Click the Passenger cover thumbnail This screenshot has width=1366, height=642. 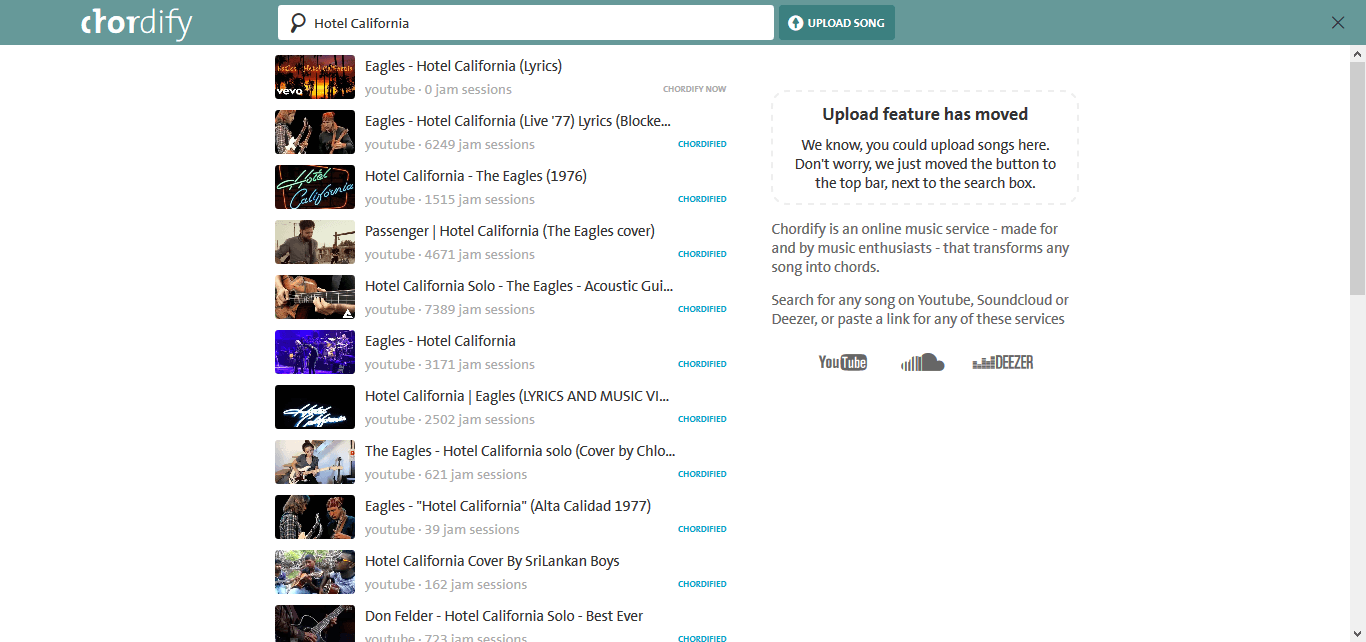pyautogui.click(x=315, y=242)
